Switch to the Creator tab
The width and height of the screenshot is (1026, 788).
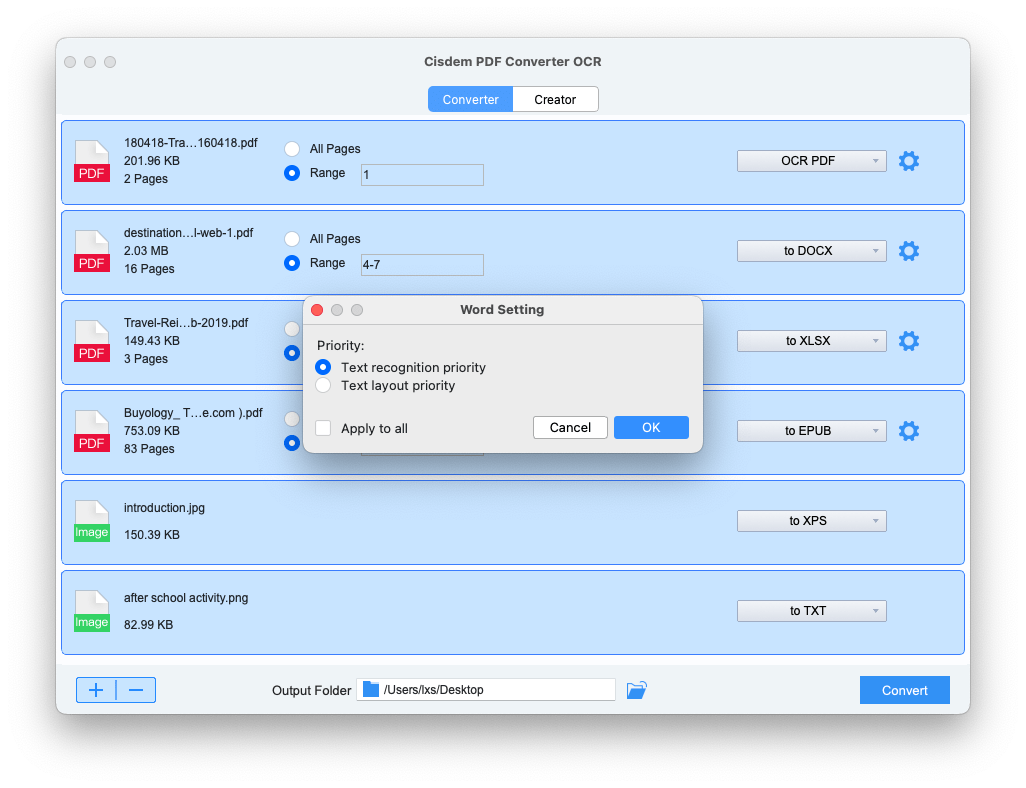[555, 99]
